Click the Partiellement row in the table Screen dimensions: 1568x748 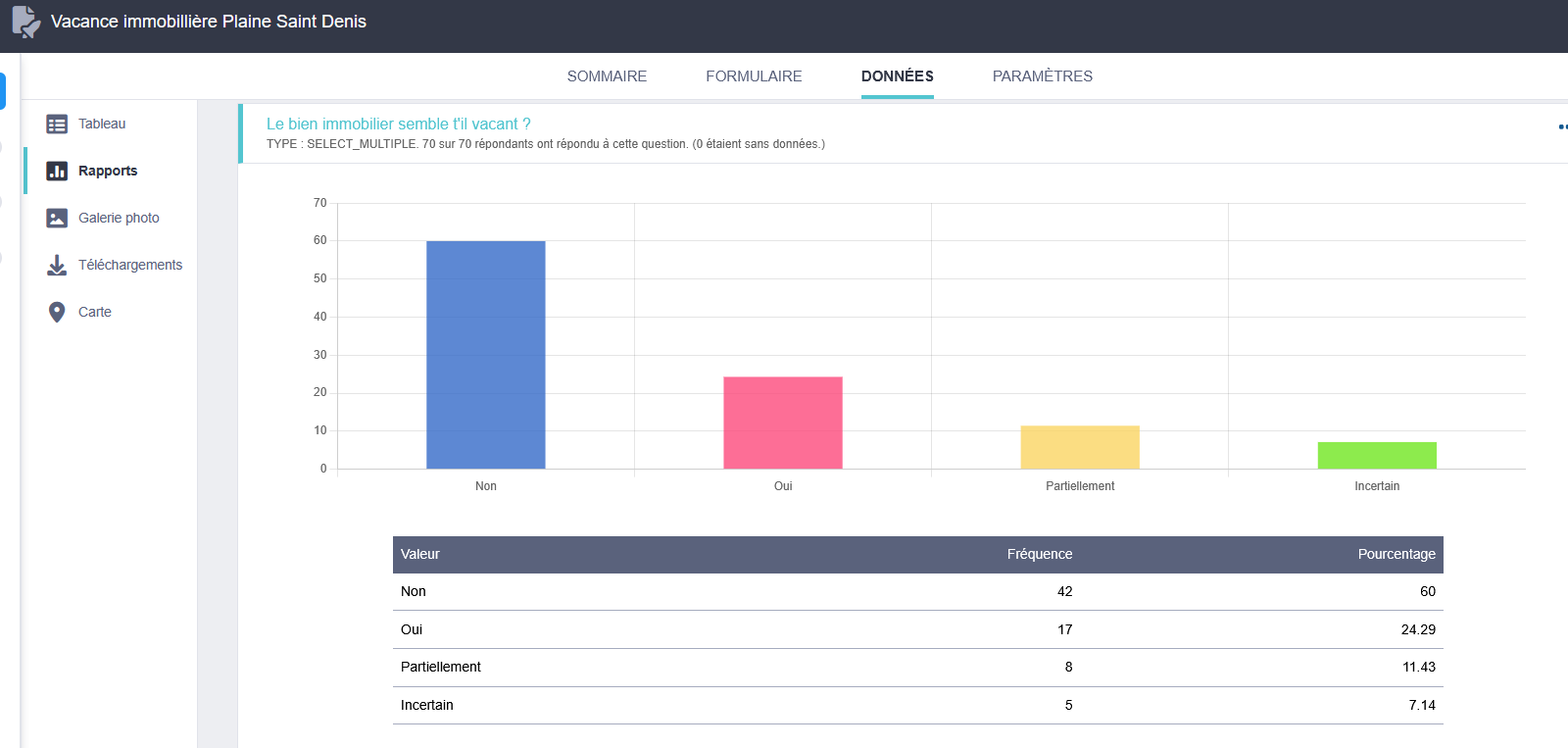click(x=441, y=668)
